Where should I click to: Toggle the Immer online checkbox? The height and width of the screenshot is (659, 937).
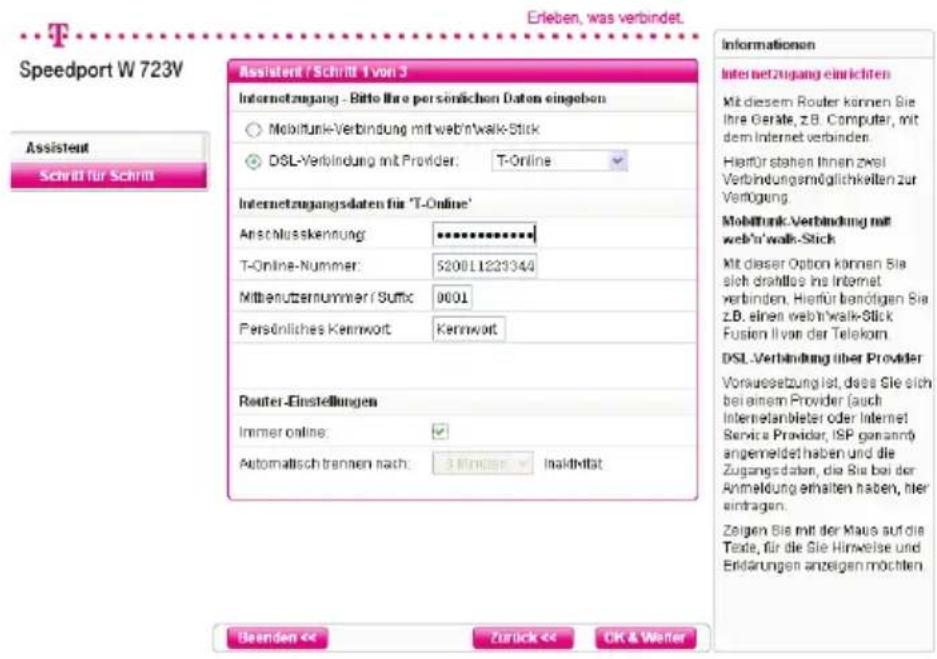coord(440,431)
